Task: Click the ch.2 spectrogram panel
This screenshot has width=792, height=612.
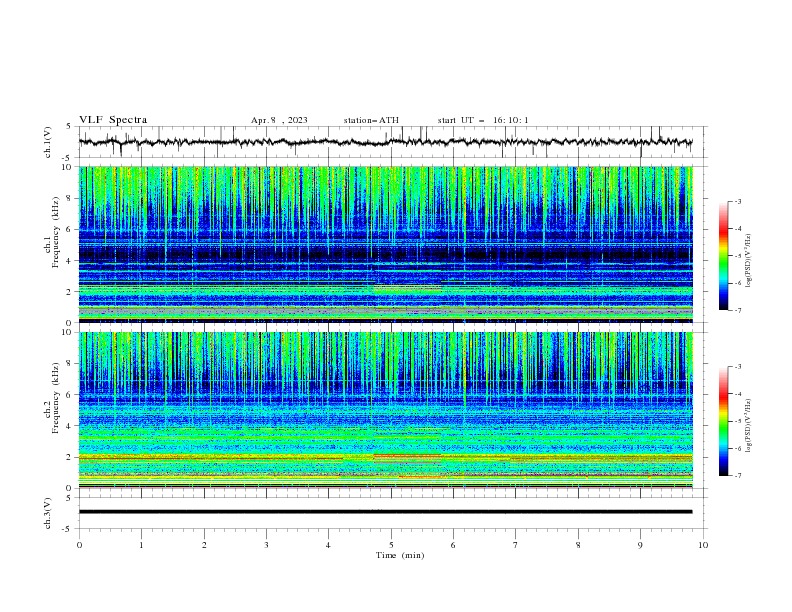Action: point(386,410)
